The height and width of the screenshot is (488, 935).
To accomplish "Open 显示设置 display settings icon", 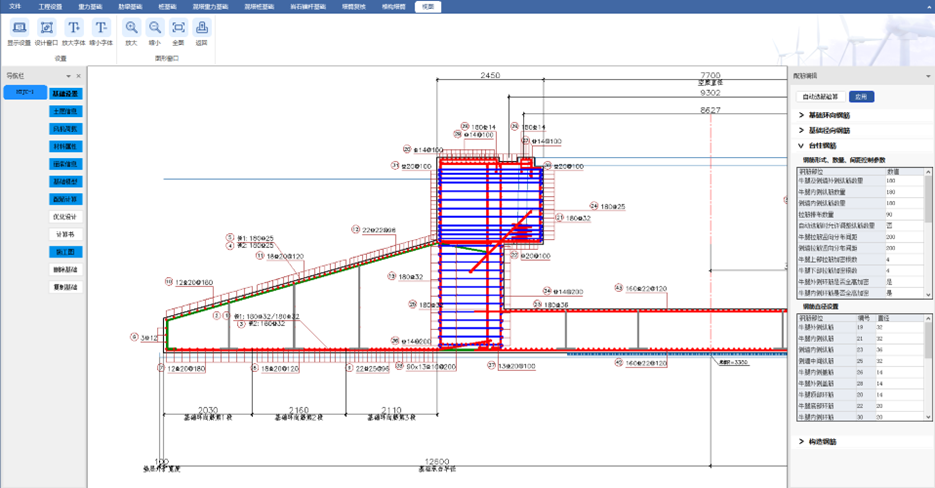I will tap(19, 31).
